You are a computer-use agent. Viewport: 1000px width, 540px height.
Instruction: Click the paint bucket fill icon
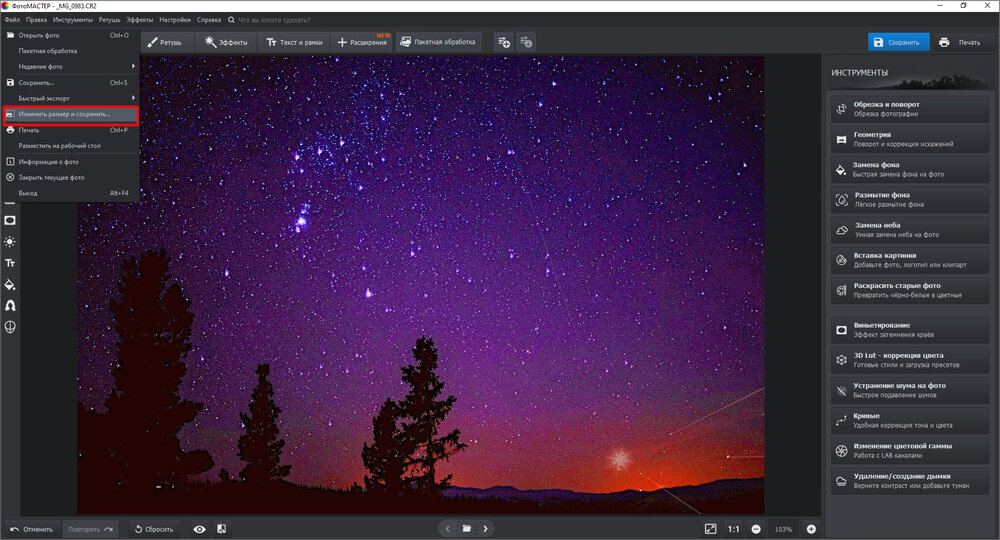click(10, 284)
